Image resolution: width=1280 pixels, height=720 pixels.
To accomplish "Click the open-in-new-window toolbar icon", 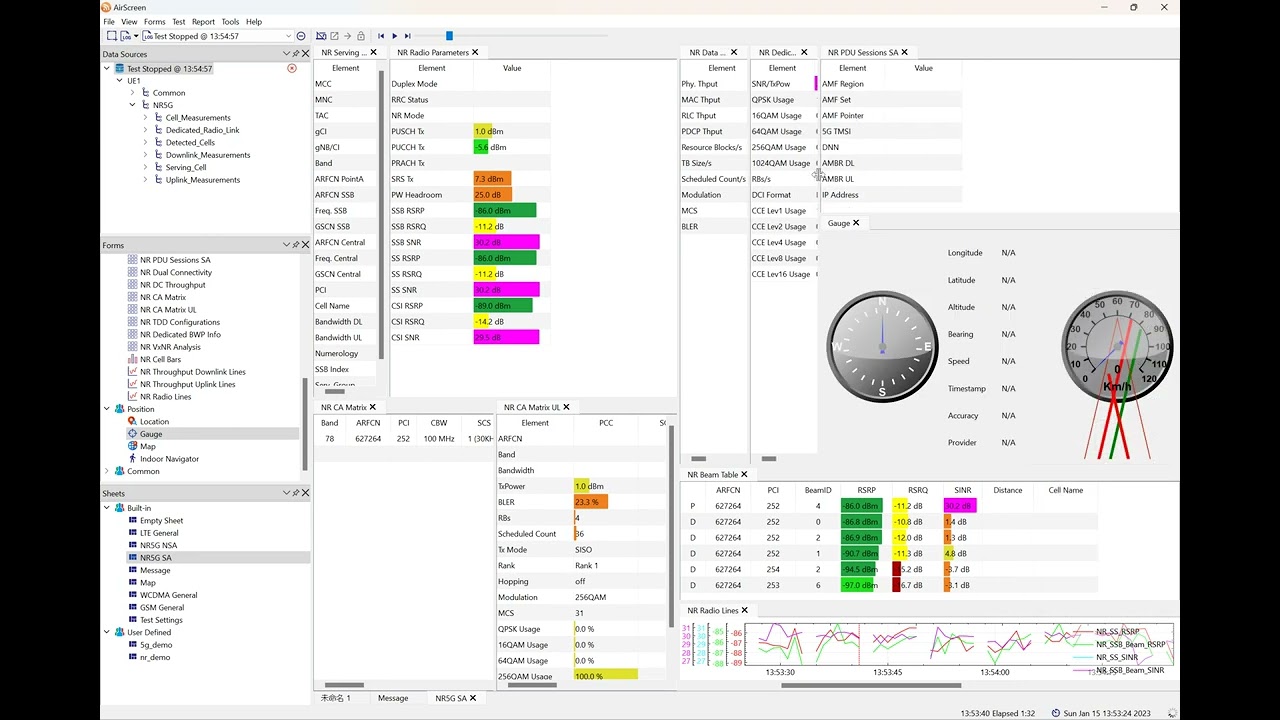I will coord(334,36).
